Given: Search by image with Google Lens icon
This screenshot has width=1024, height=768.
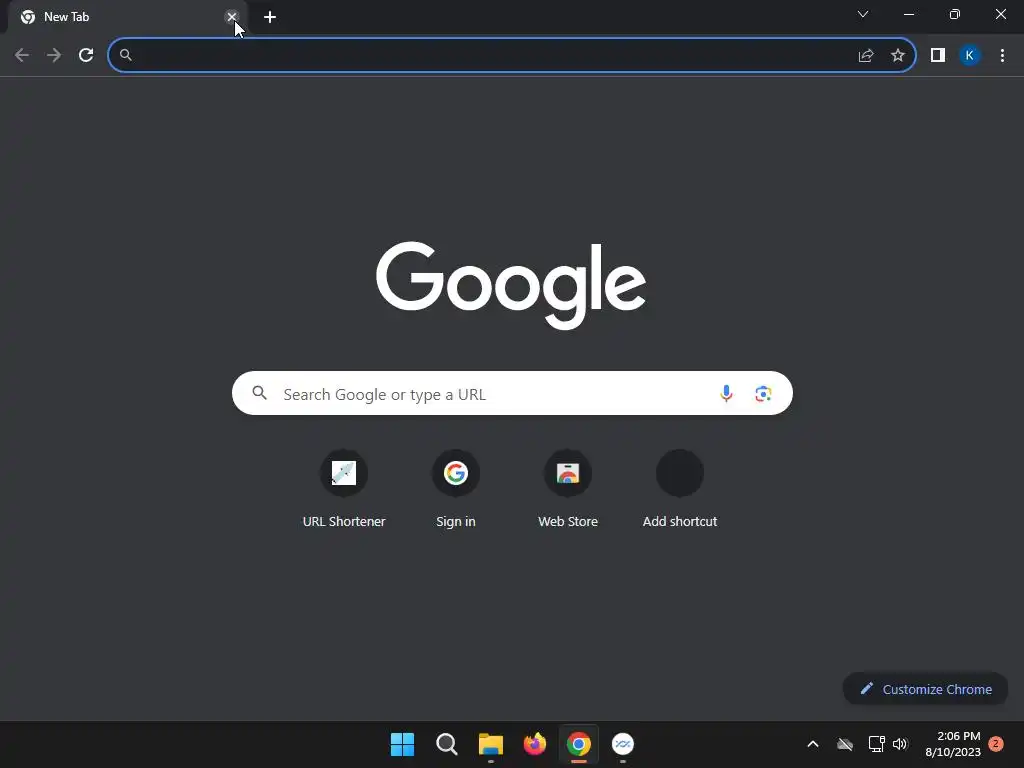Looking at the screenshot, I should pos(763,394).
